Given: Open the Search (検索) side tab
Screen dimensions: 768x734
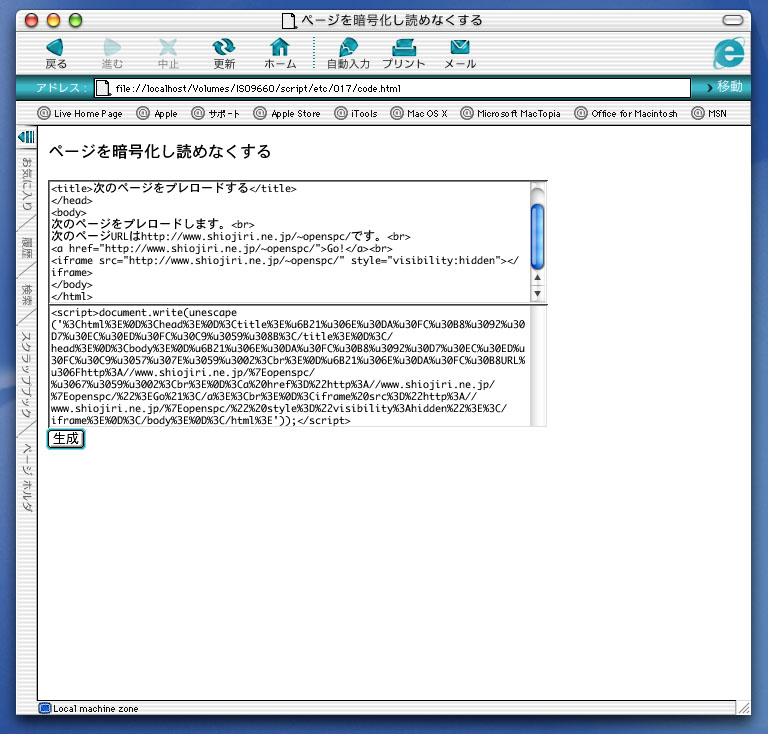Looking at the screenshot, I should pyautogui.click(x=27, y=294).
